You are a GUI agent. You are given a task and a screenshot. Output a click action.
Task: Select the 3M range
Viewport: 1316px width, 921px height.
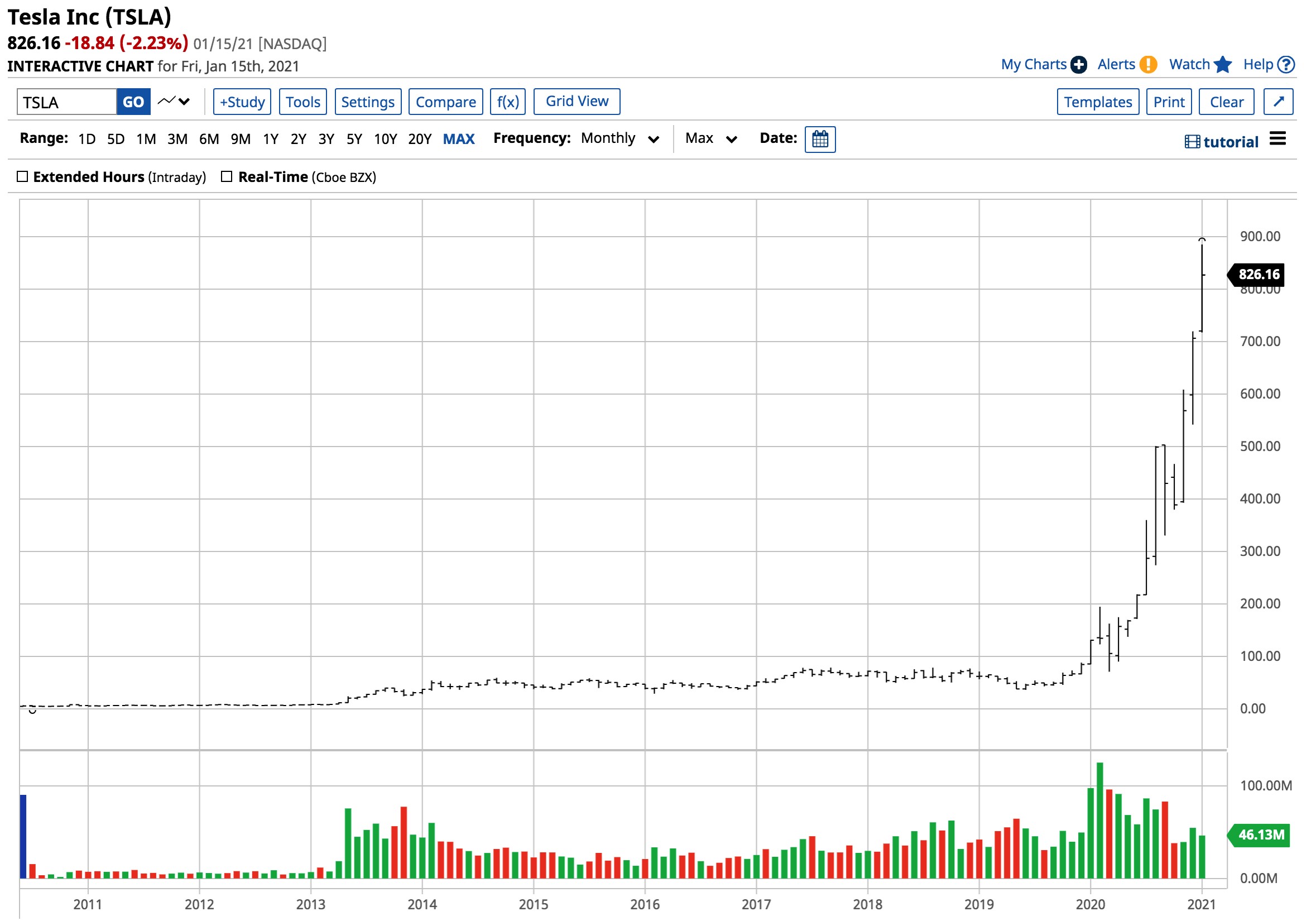[177, 140]
